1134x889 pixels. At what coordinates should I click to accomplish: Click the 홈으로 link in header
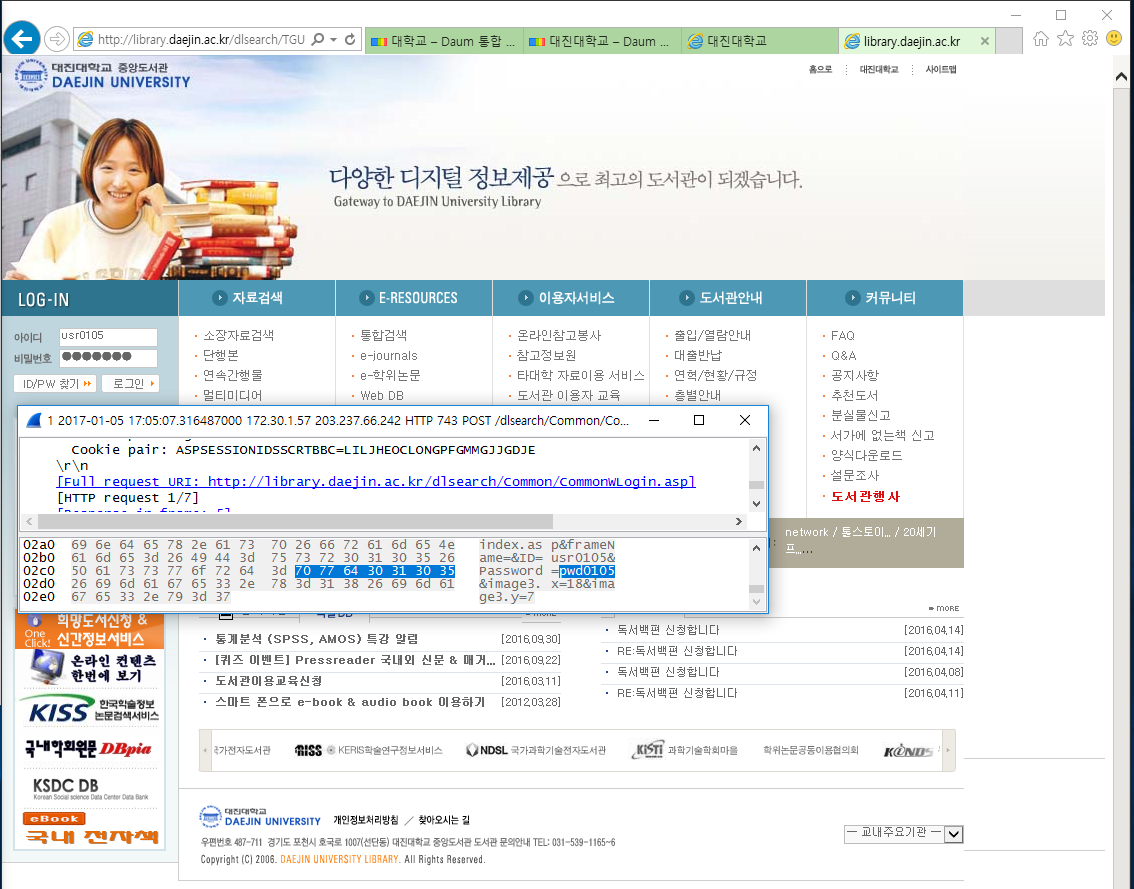[x=820, y=69]
